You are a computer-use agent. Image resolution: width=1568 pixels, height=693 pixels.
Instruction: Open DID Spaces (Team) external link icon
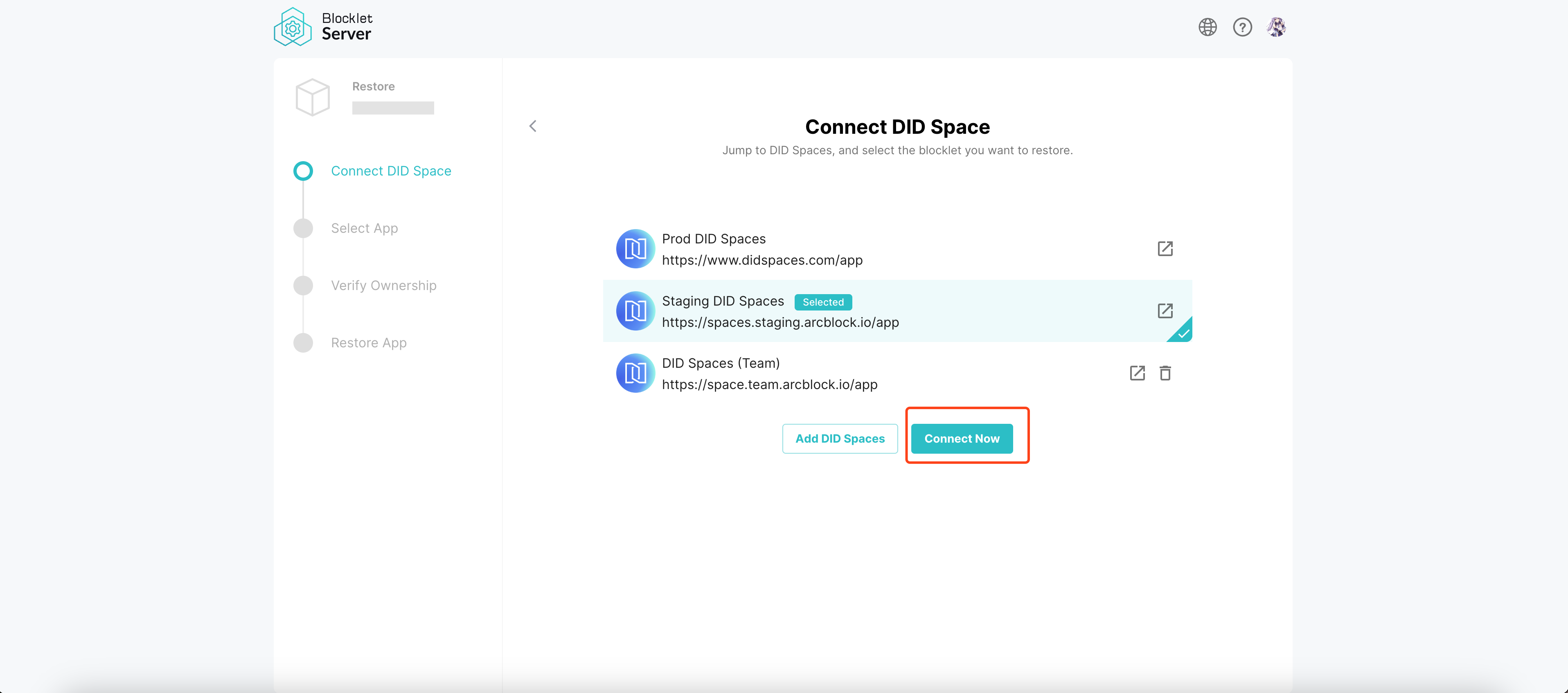tap(1137, 373)
